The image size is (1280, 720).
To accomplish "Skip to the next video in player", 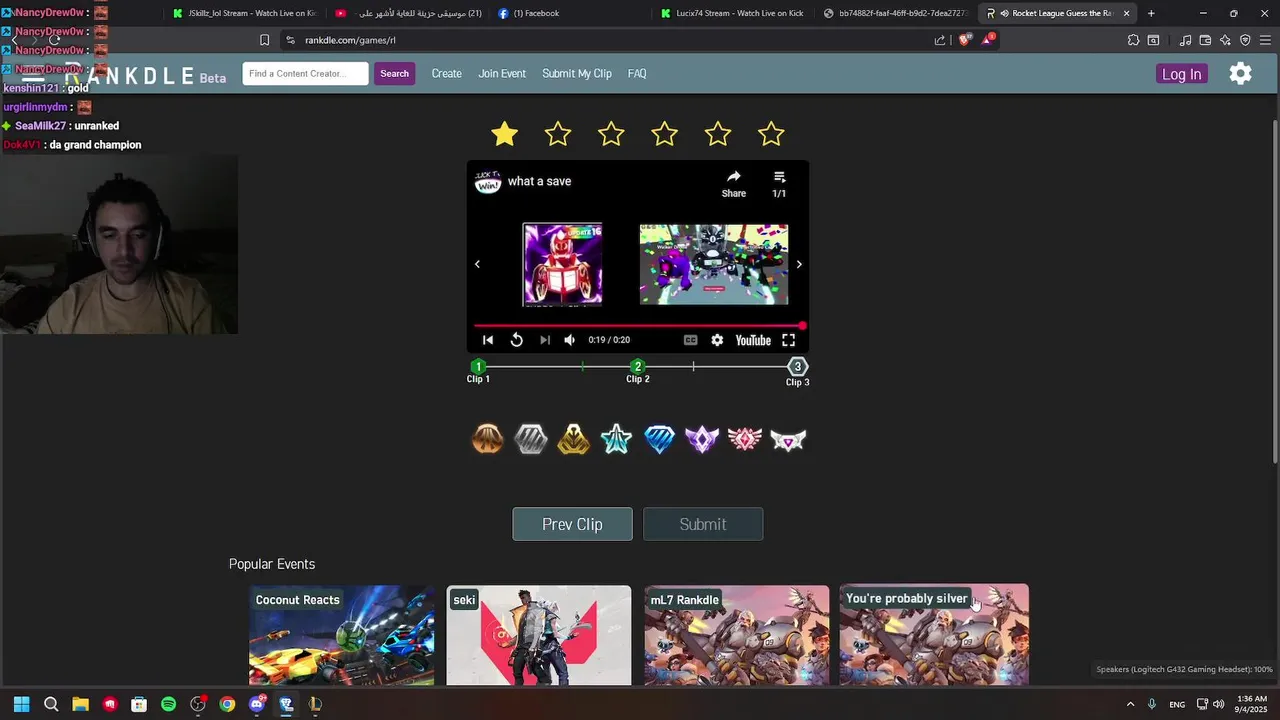I will [x=544, y=340].
